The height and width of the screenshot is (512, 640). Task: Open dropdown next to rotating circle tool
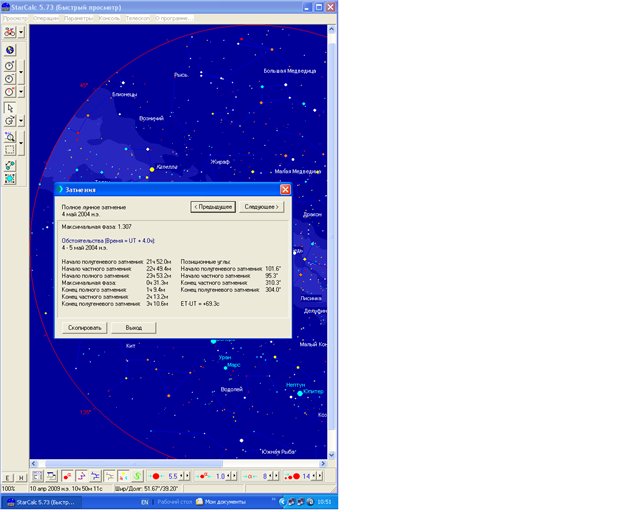click(21, 121)
